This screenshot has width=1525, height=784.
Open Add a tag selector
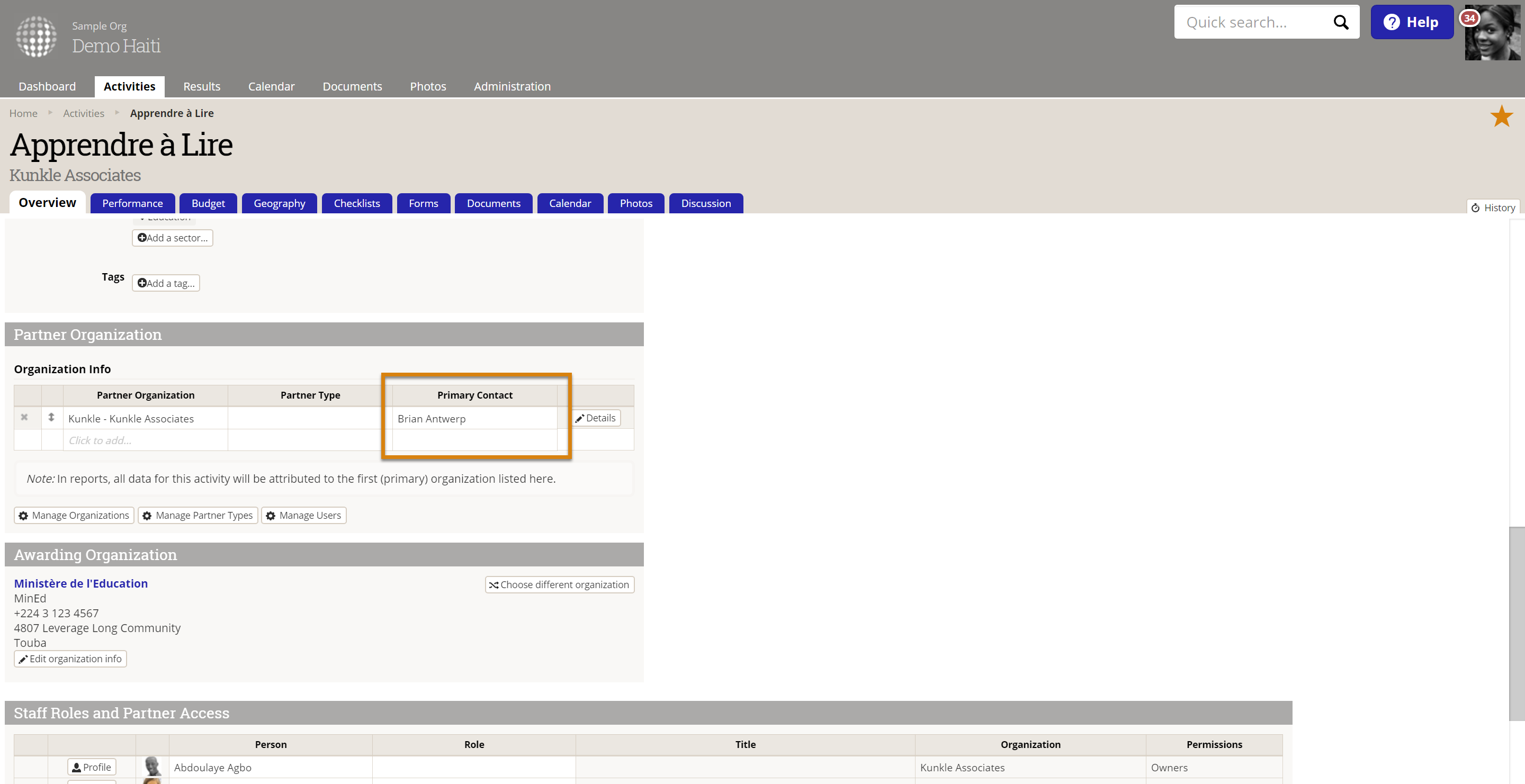tap(166, 283)
